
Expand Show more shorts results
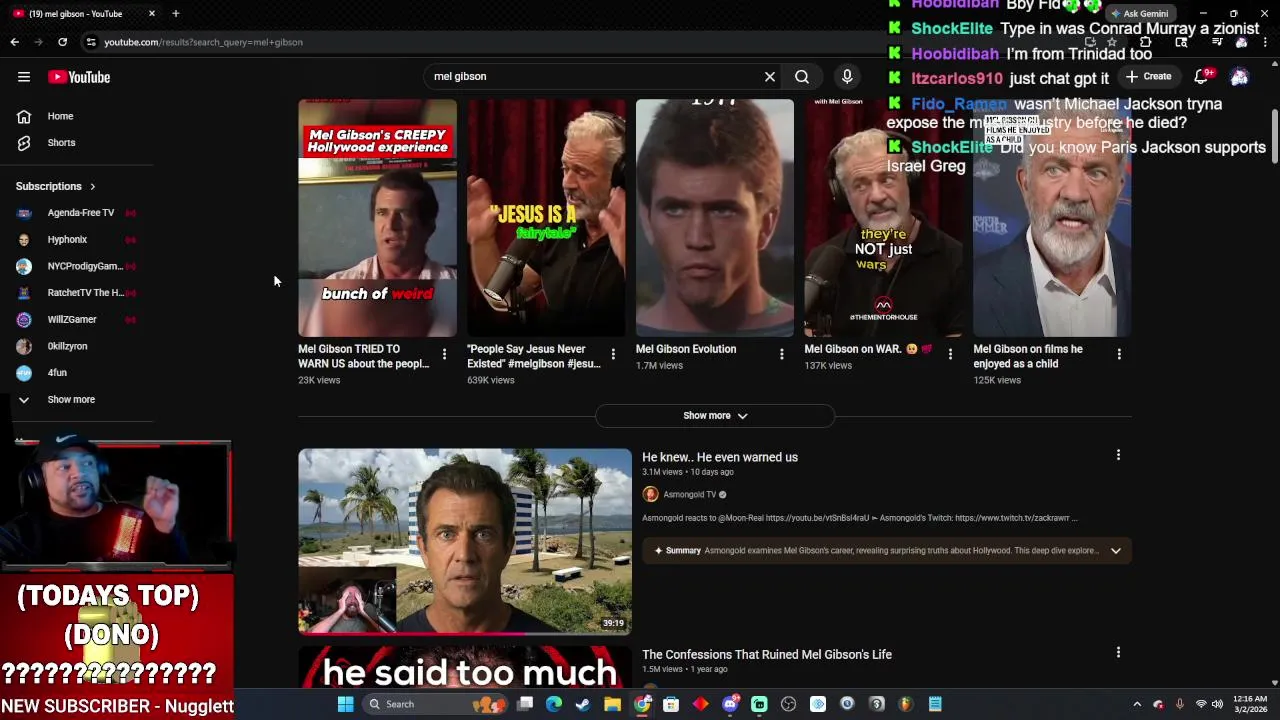pos(715,416)
